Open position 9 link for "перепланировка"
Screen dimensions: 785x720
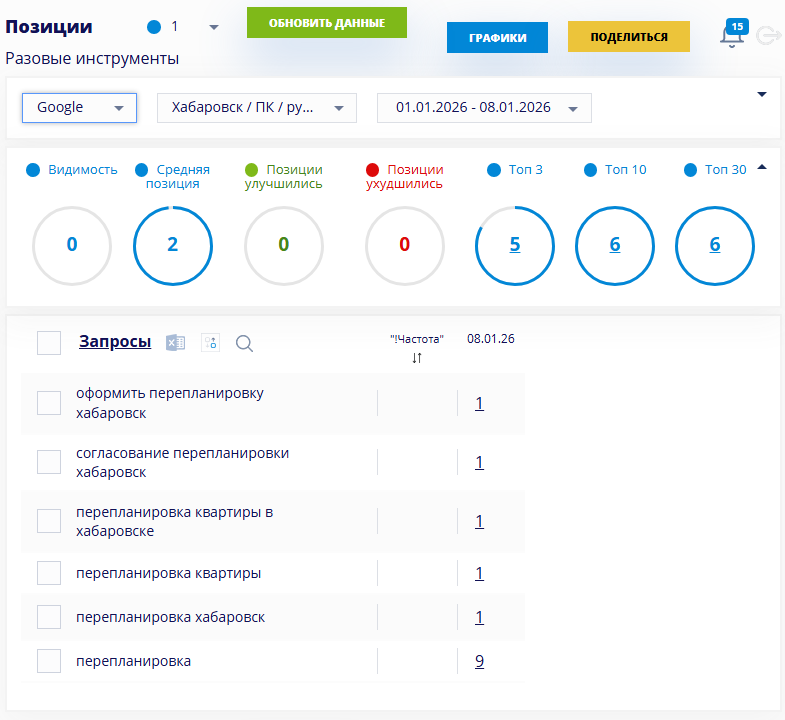click(479, 661)
